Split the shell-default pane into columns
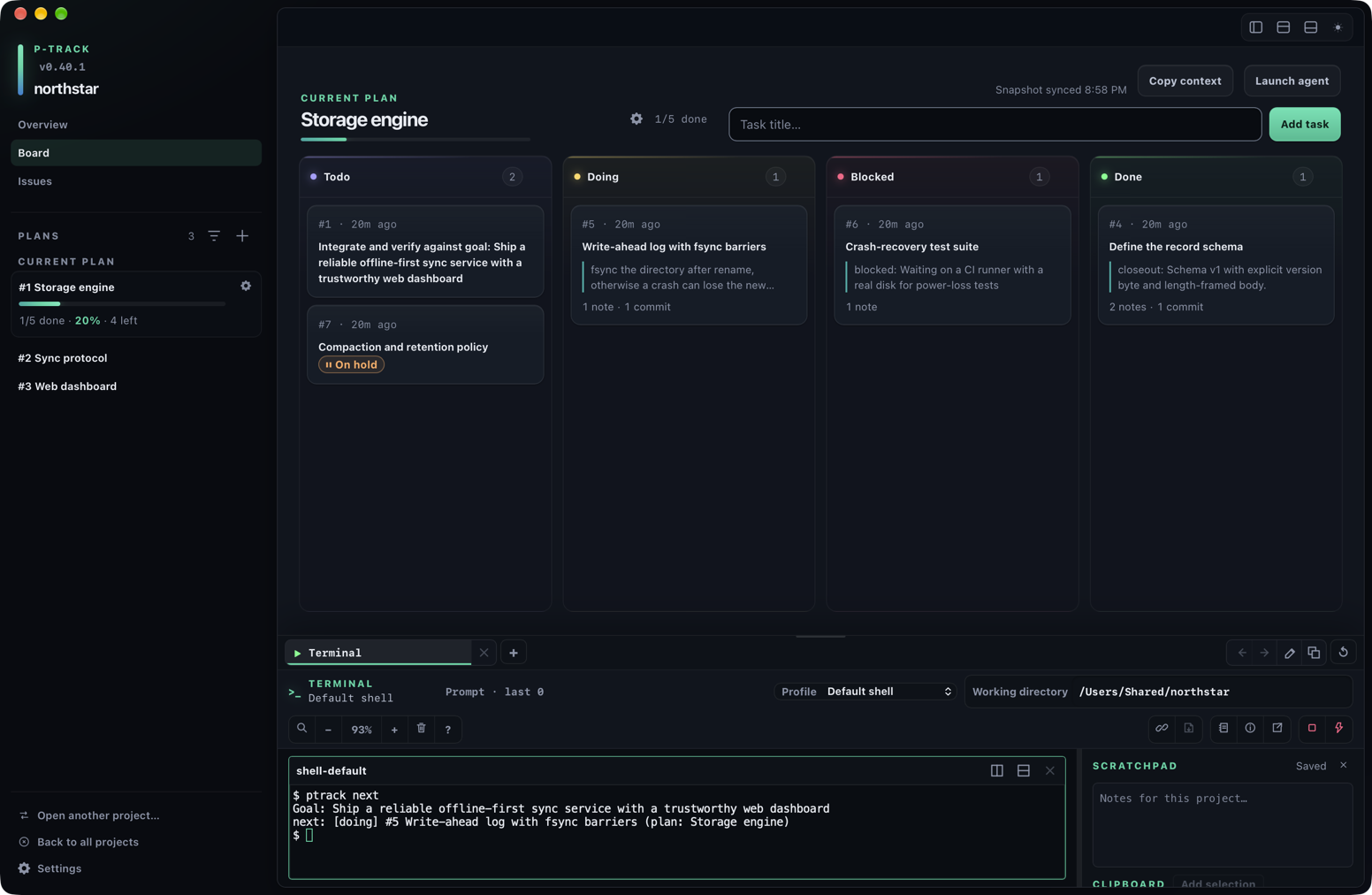The height and width of the screenshot is (895, 1372). pos(997,770)
